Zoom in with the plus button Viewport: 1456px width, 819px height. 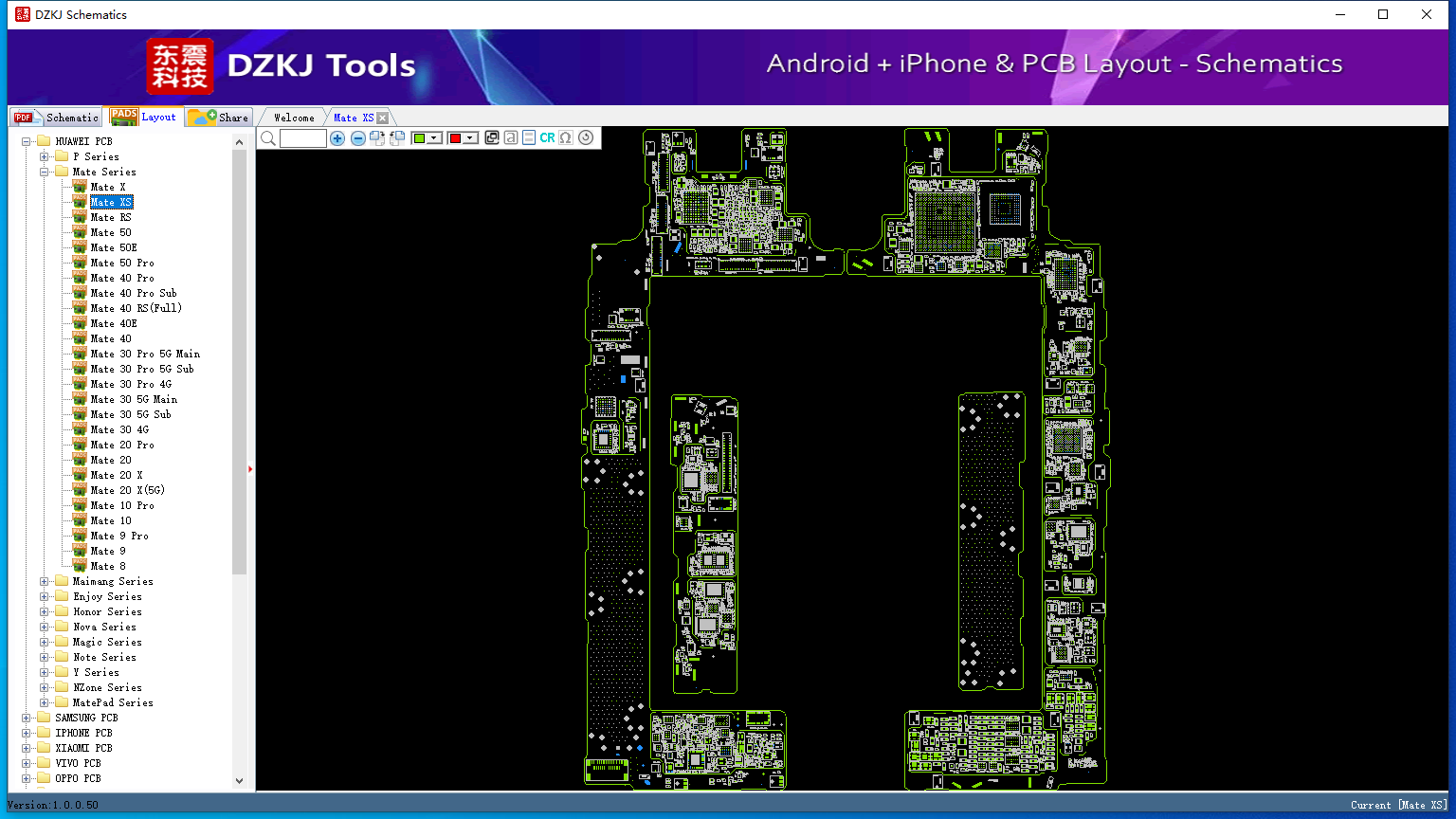[x=337, y=138]
